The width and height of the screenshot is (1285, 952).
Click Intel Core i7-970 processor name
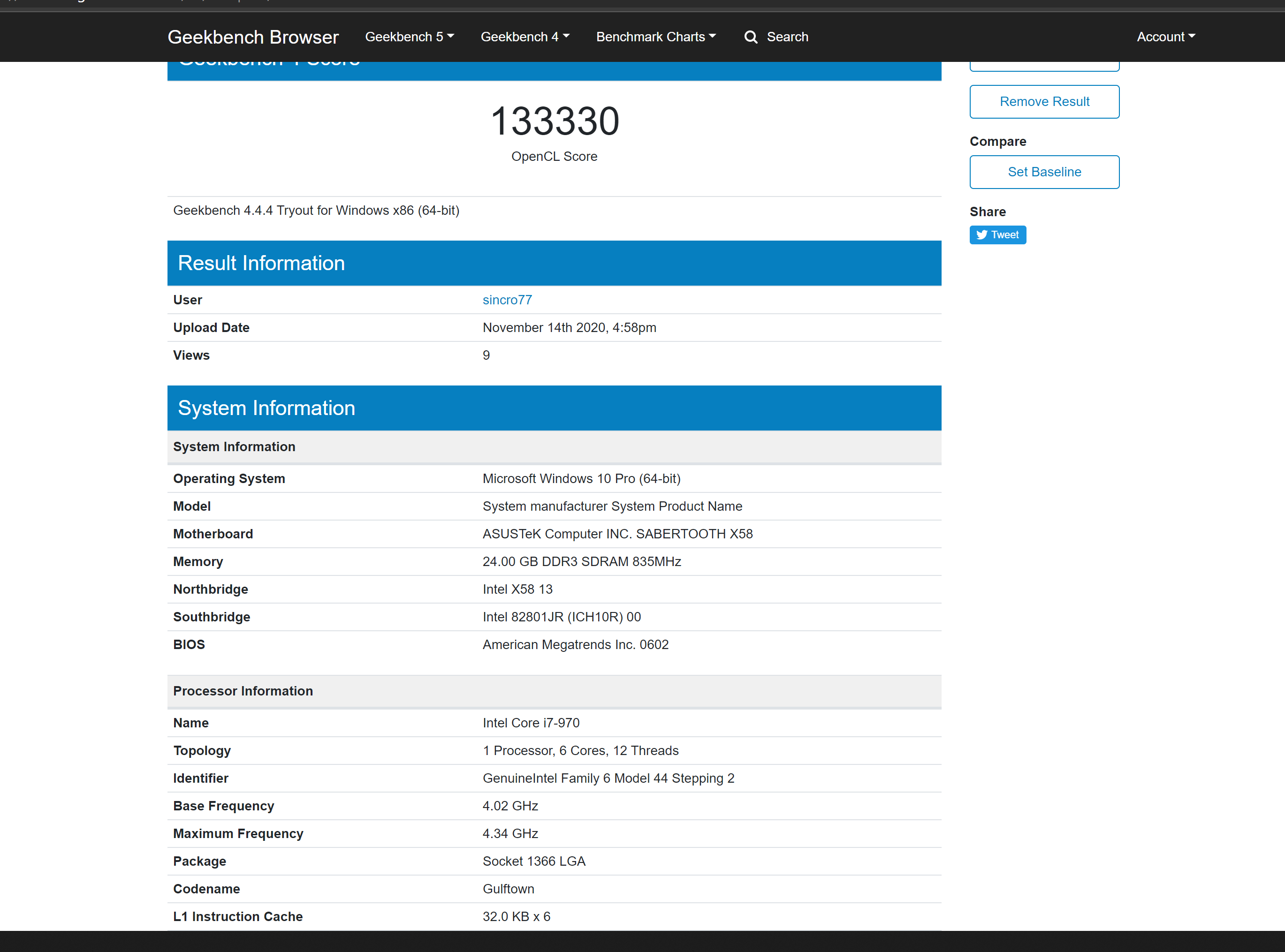click(x=531, y=723)
